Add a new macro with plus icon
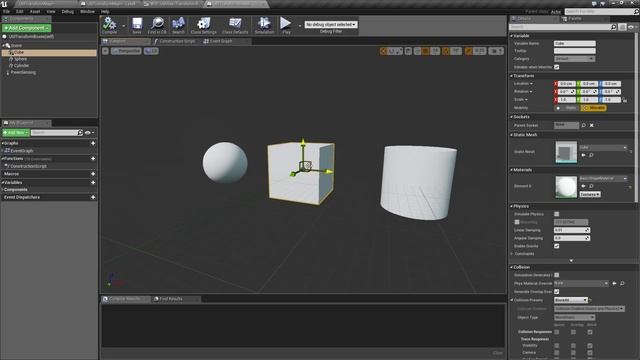The height and width of the screenshot is (360, 640). point(93,174)
